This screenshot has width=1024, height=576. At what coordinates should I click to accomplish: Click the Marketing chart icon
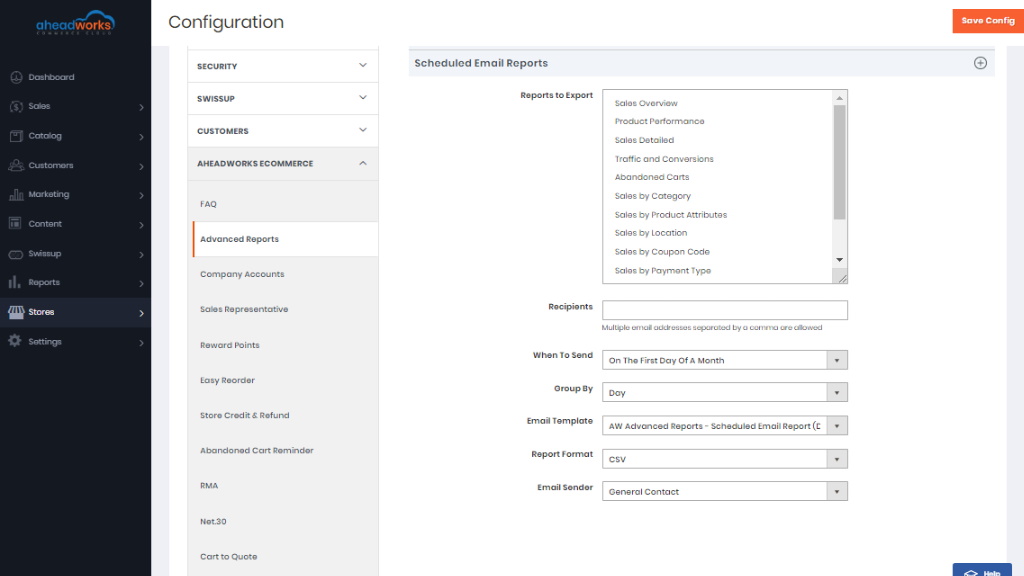16,195
